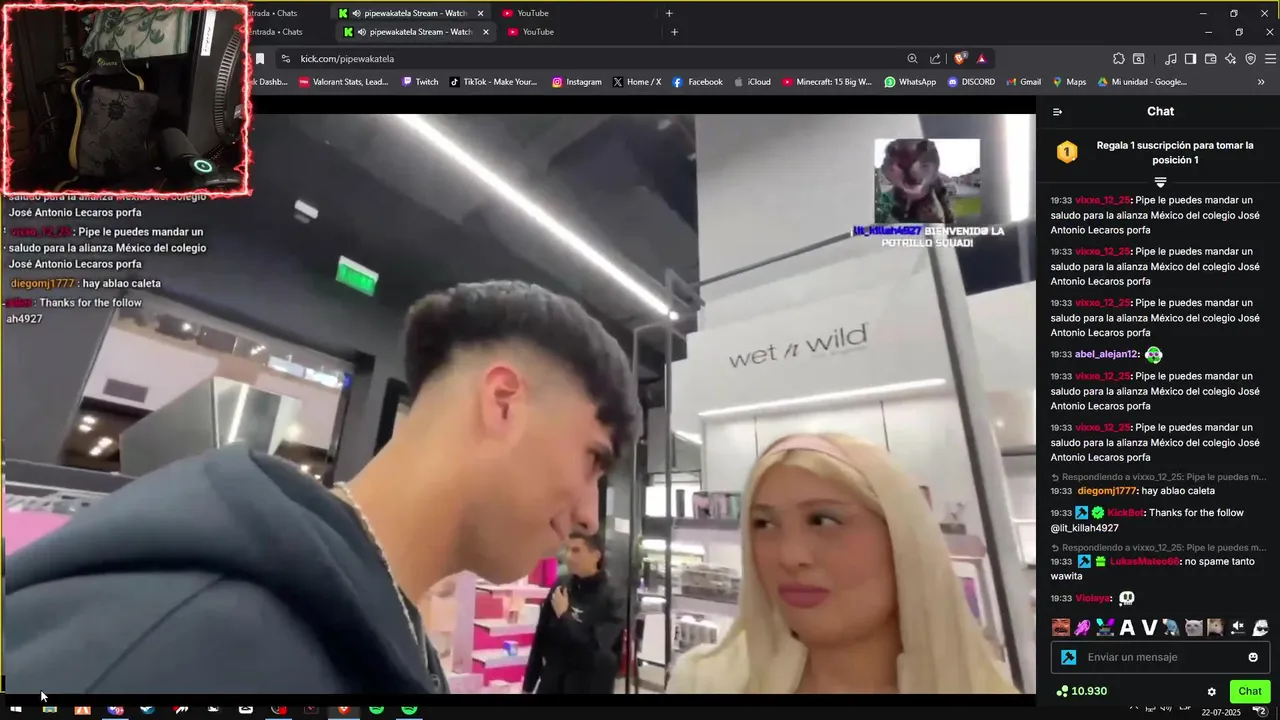Bookmark this page icon left of address bar
The width and height of the screenshot is (1280, 720).
(260, 59)
